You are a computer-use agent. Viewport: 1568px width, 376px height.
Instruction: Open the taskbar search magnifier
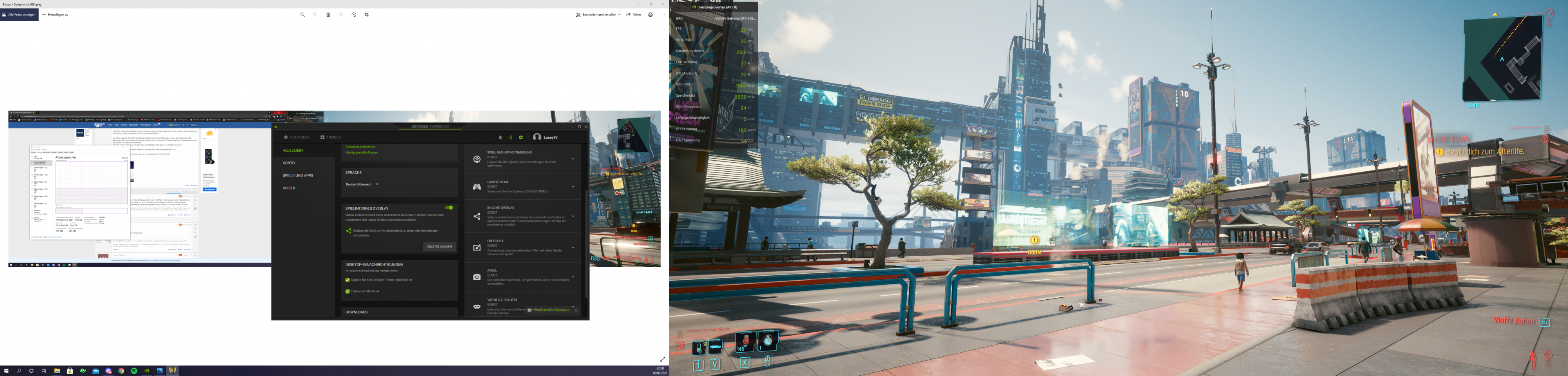pos(19,371)
